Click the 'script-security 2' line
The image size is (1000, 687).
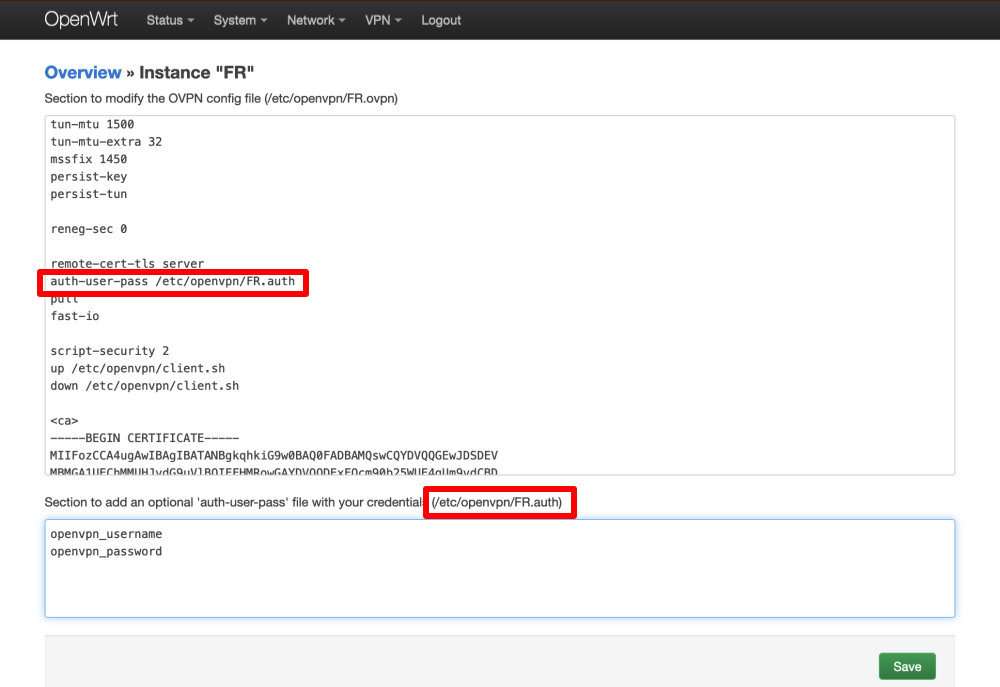(x=110, y=351)
